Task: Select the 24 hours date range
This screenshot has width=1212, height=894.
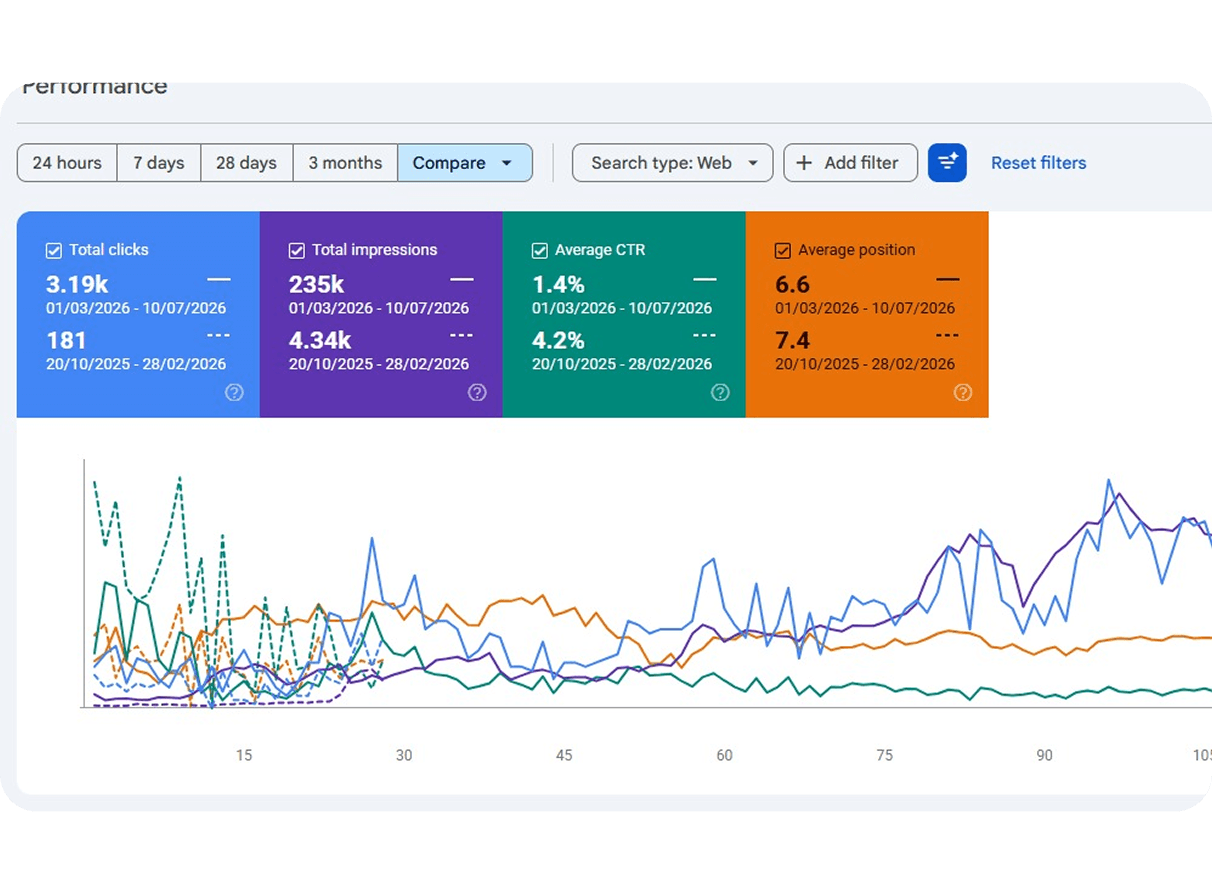Action: (67, 163)
